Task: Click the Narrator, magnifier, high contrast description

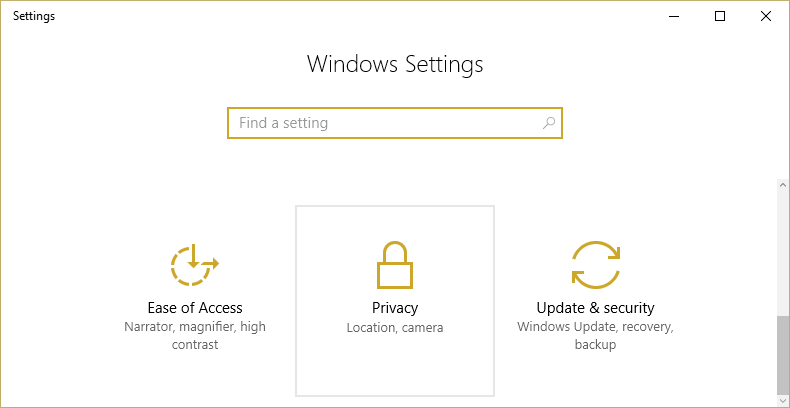Action: click(195, 336)
